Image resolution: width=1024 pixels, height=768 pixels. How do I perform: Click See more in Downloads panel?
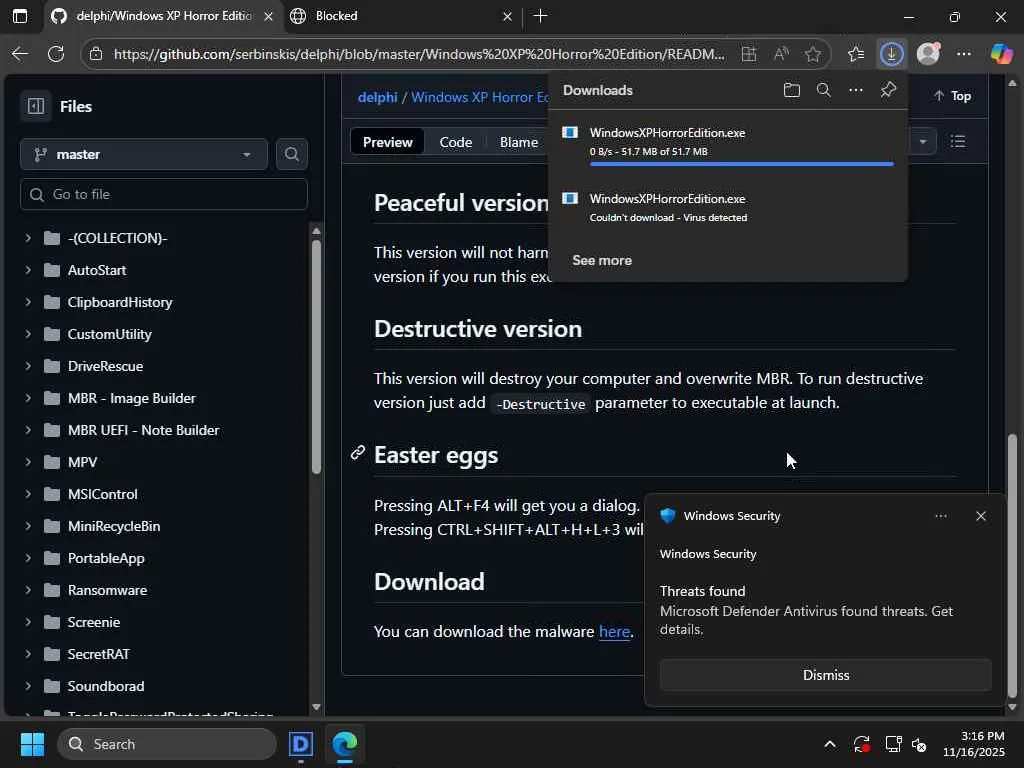tap(601, 260)
